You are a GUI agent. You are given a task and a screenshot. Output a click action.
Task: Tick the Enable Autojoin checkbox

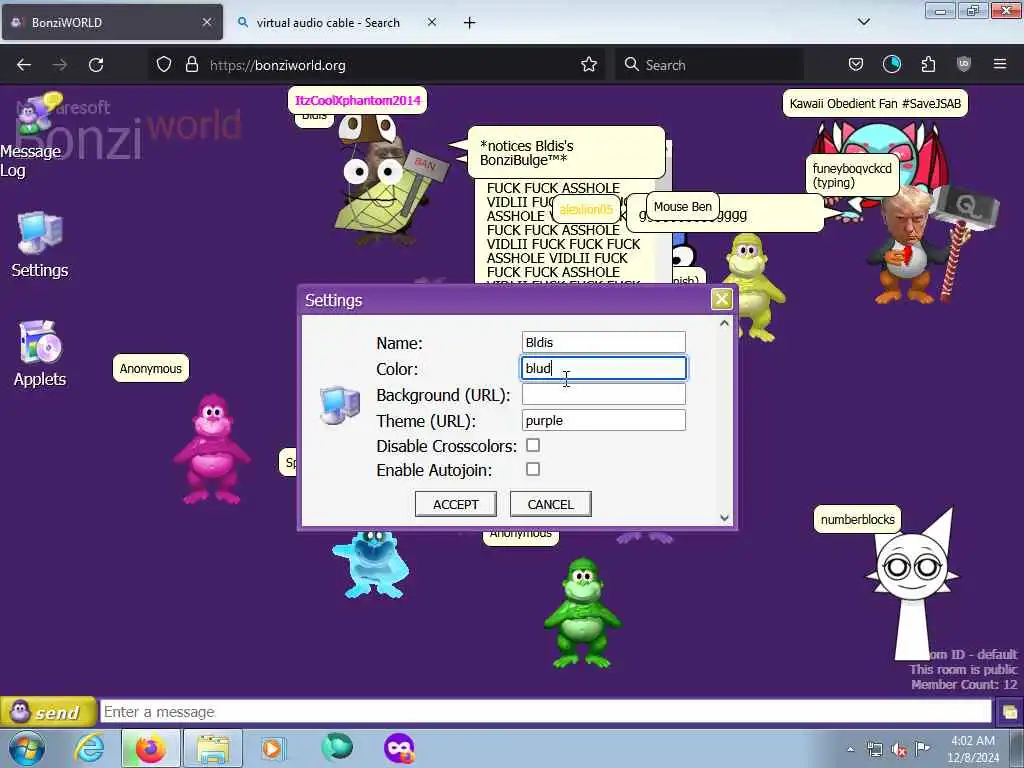pos(533,470)
